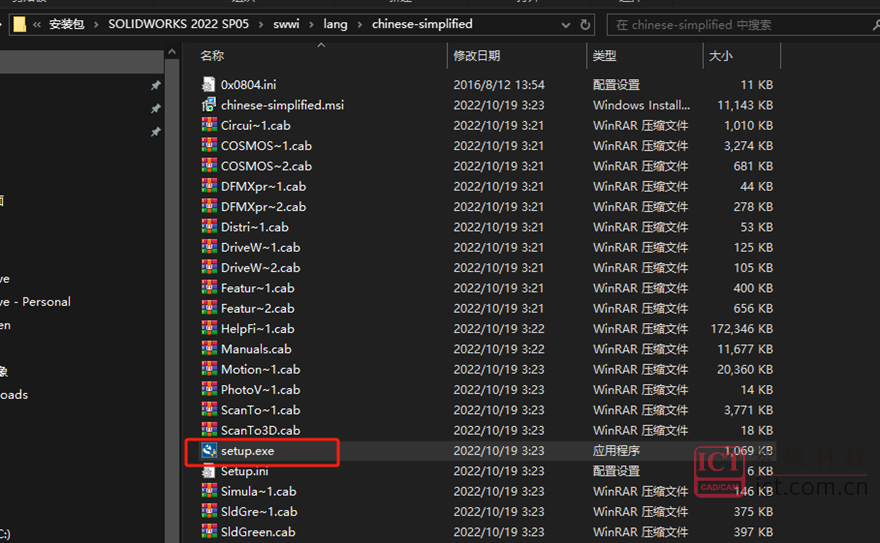This screenshot has height=543, width=880.
Task: Click the Windows Install... type cell
Action: (641, 105)
